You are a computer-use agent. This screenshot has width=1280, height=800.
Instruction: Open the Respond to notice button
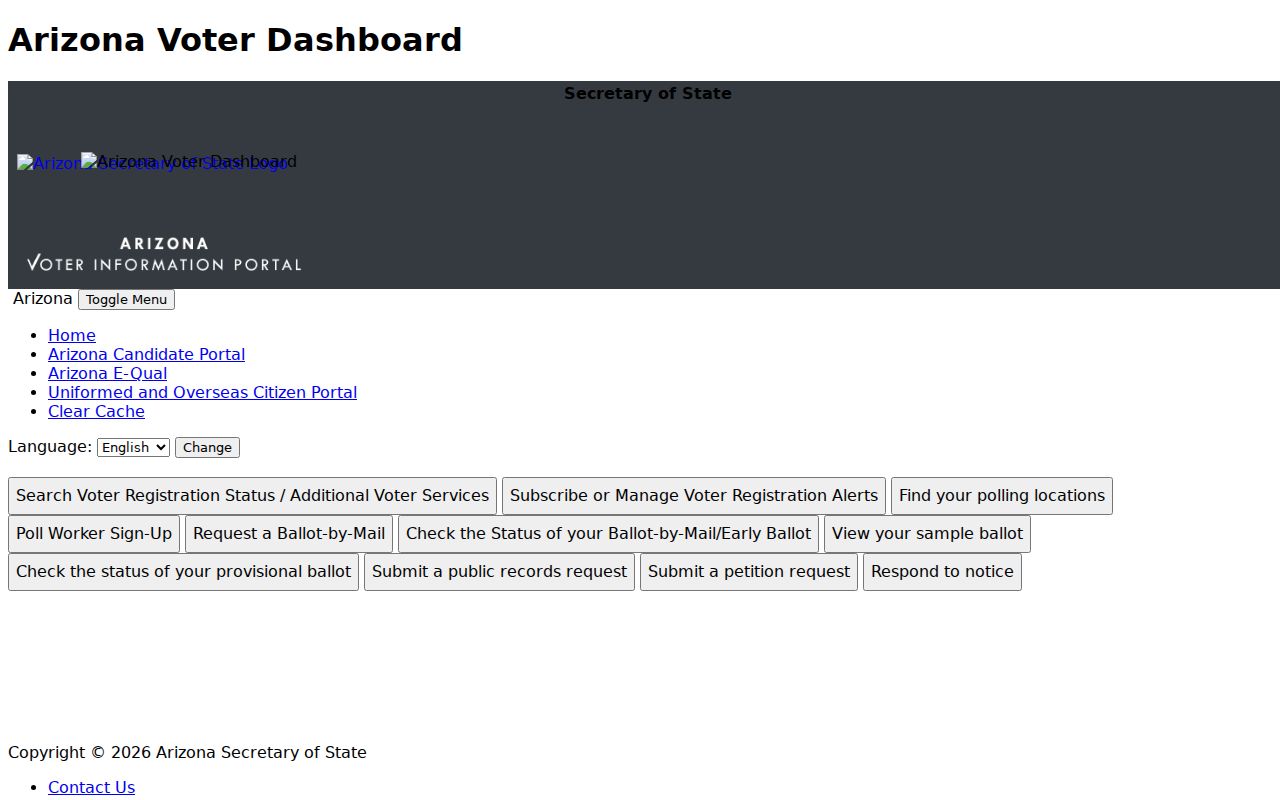[942, 572]
